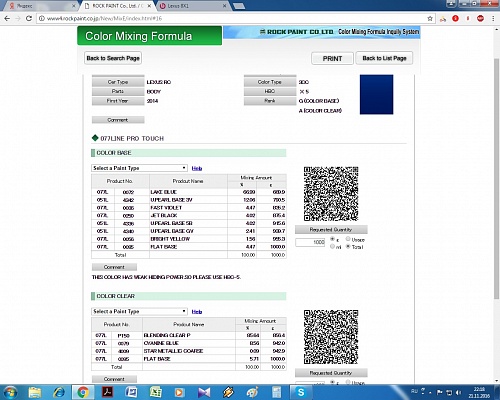Click the Back to Search Page button
500x400 pixels.
tap(113, 58)
